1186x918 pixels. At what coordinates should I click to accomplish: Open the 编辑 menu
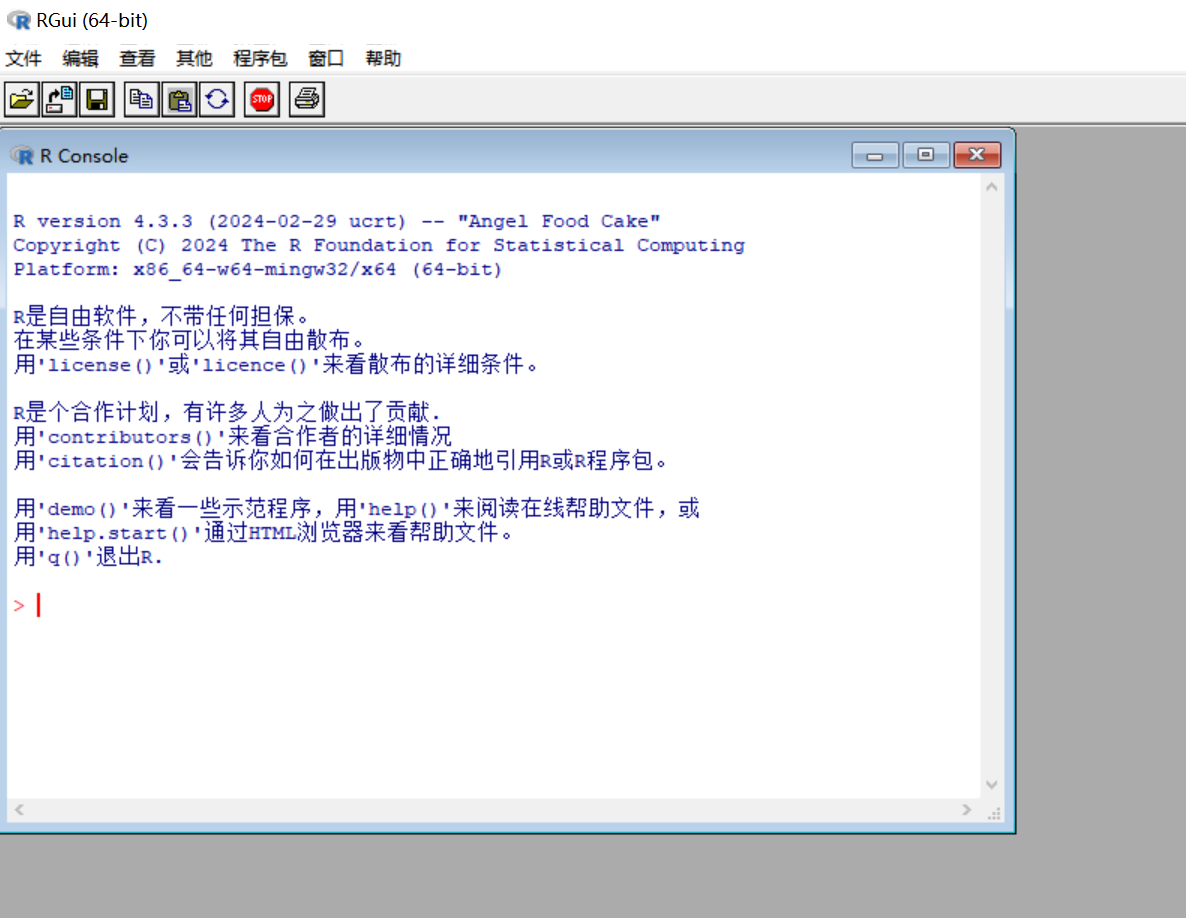click(x=80, y=58)
